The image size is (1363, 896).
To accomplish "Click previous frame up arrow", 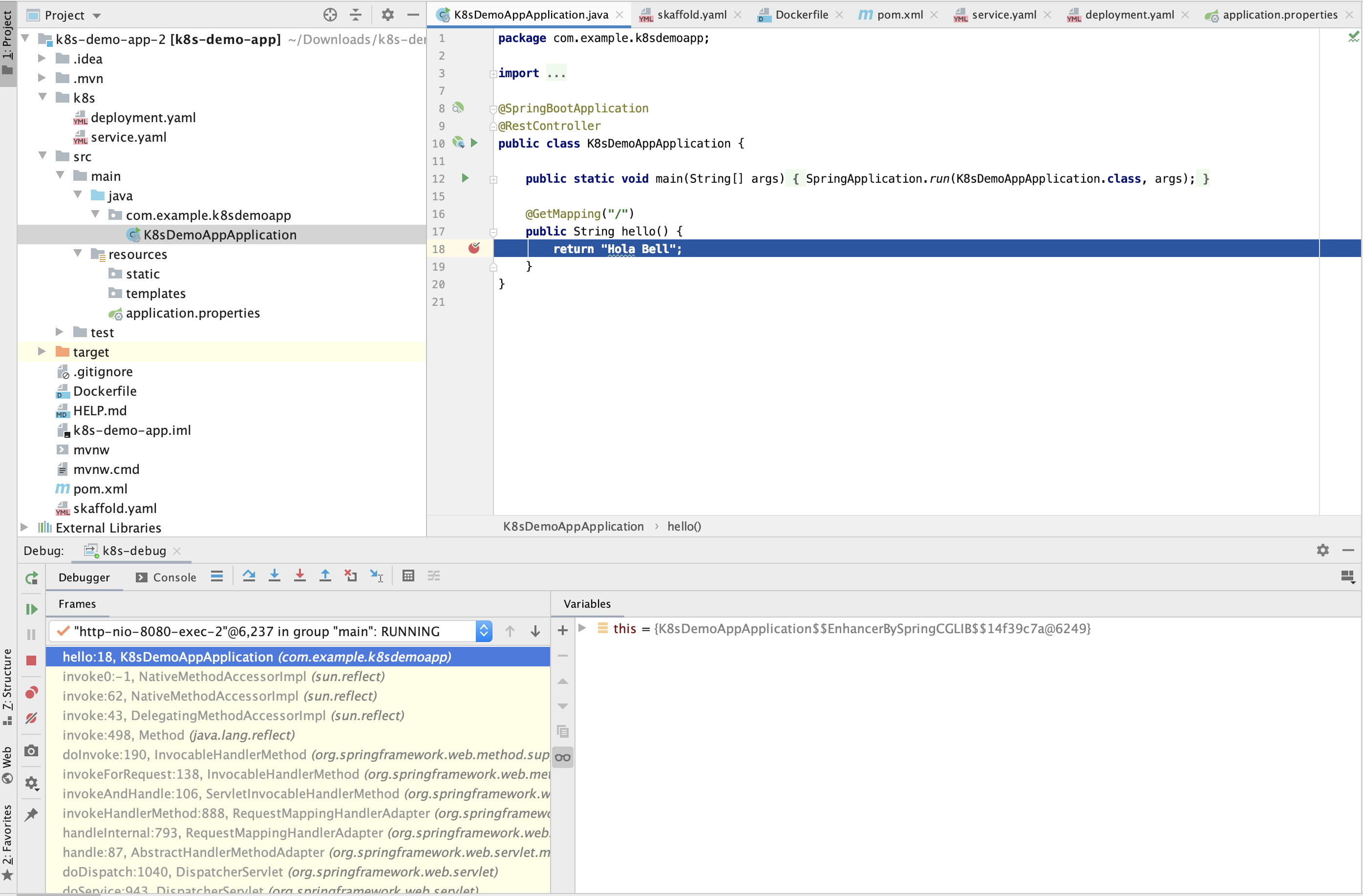I will 510,631.
